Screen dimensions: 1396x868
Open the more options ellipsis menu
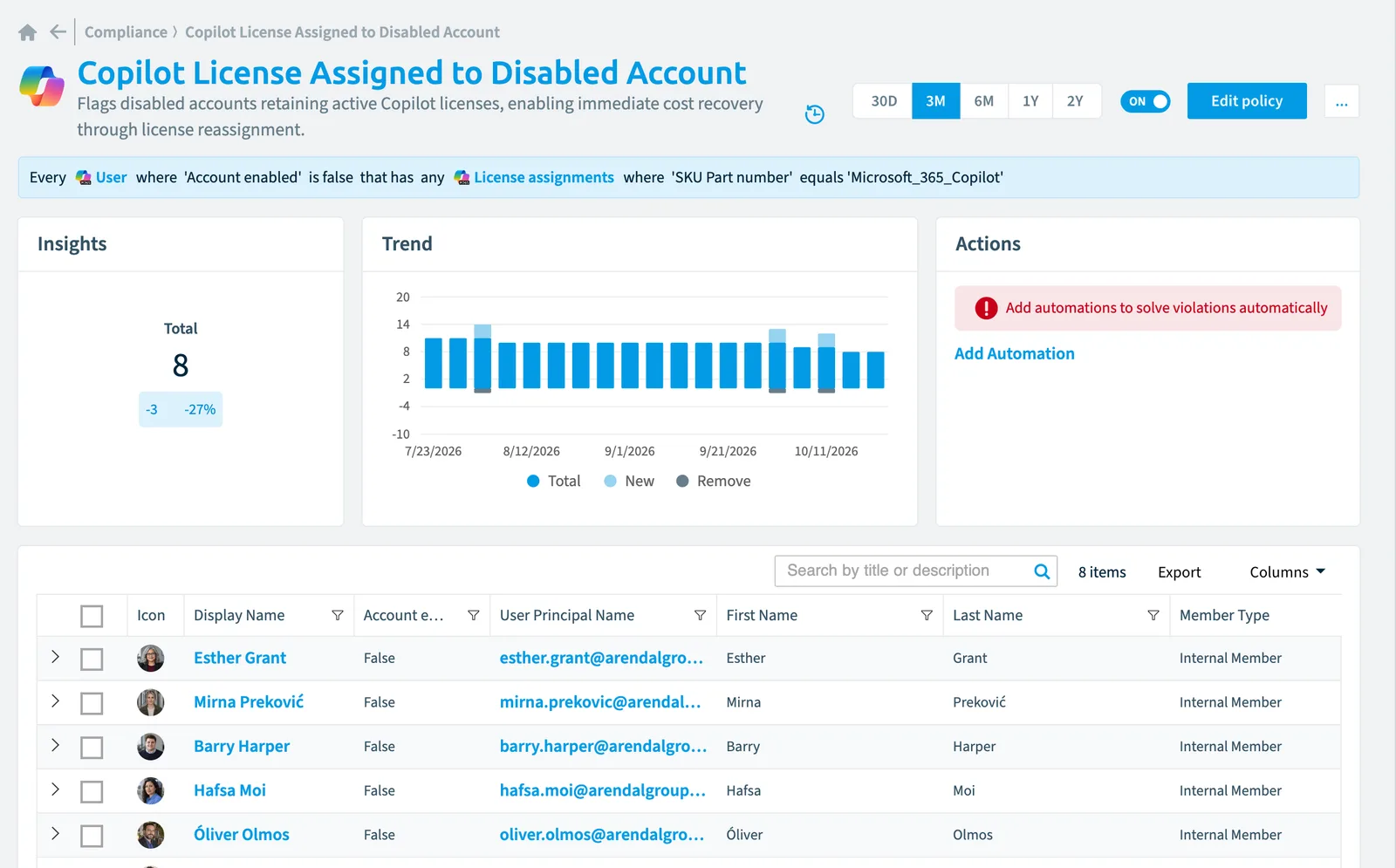(x=1341, y=101)
